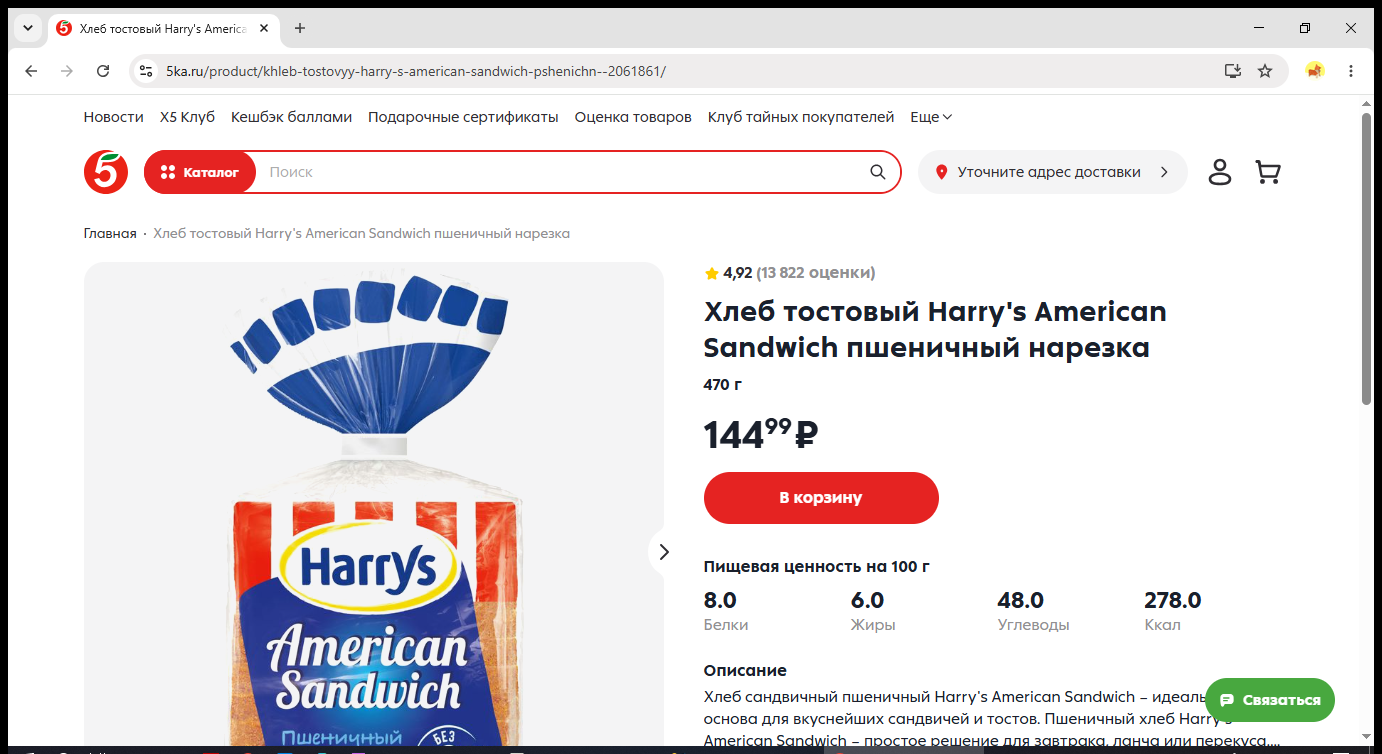
Task: Open Уточните адрес доставки selector
Action: click(x=1053, y=172)
